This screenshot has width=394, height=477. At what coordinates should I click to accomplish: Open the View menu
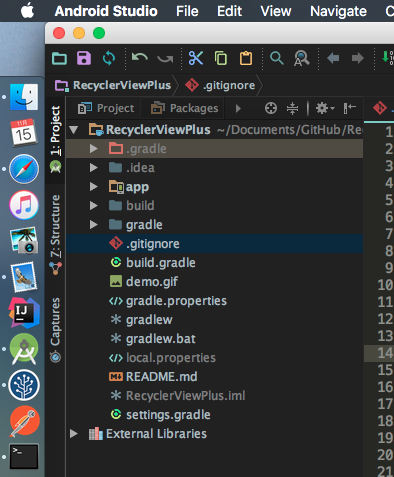pos(276,11)
